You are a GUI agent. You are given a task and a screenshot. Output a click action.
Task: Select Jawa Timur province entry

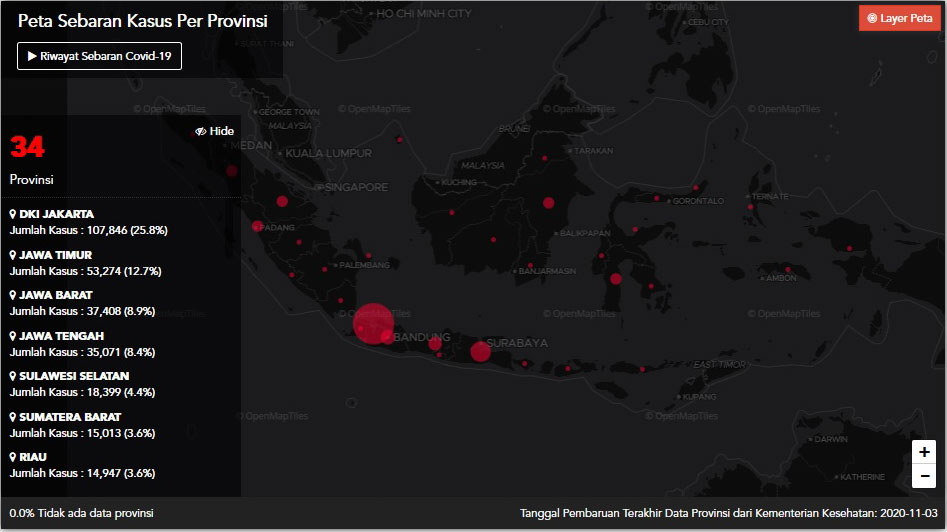point(55,255)
